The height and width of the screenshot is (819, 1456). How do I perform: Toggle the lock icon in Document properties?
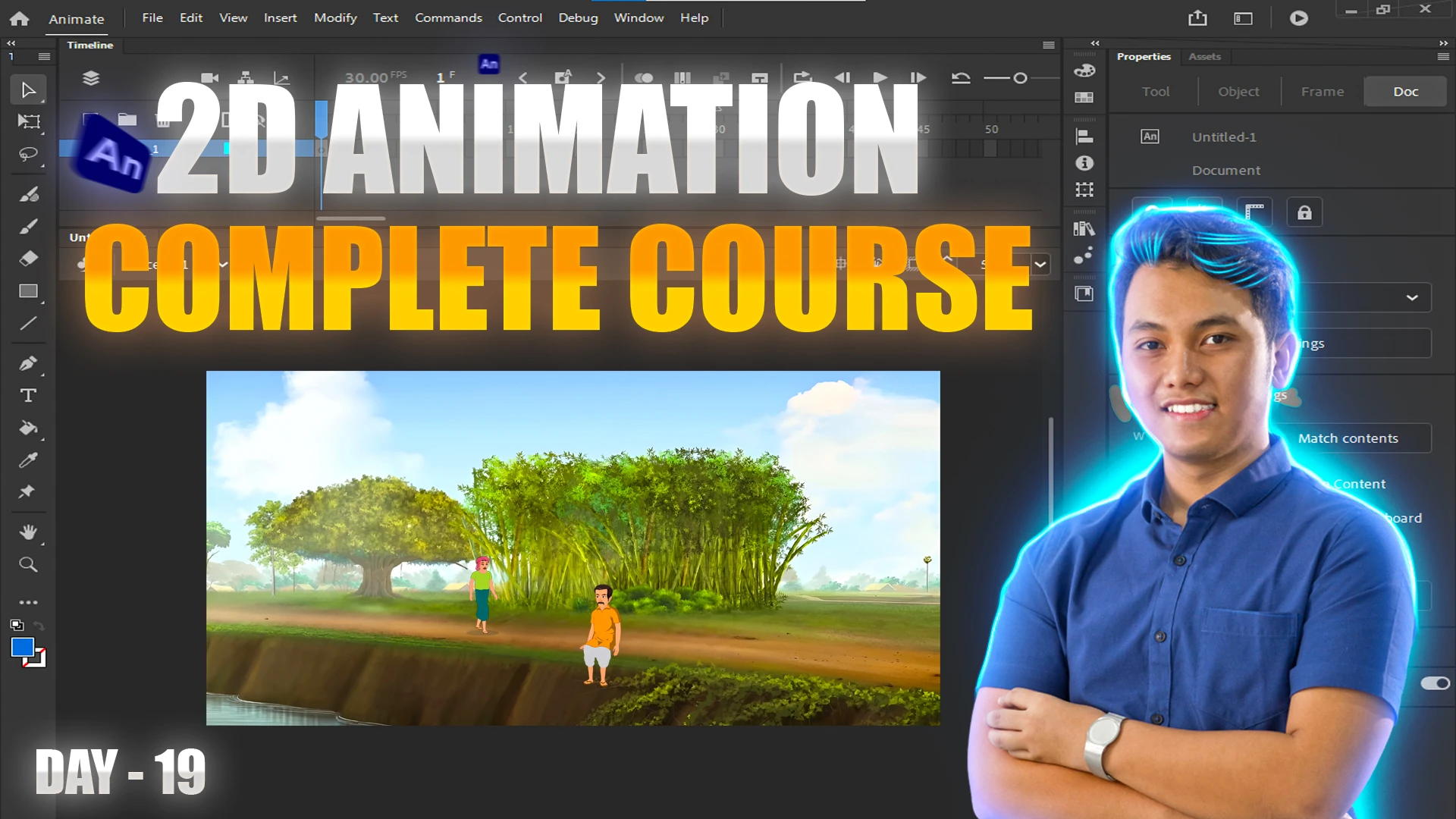point(1304,212)
